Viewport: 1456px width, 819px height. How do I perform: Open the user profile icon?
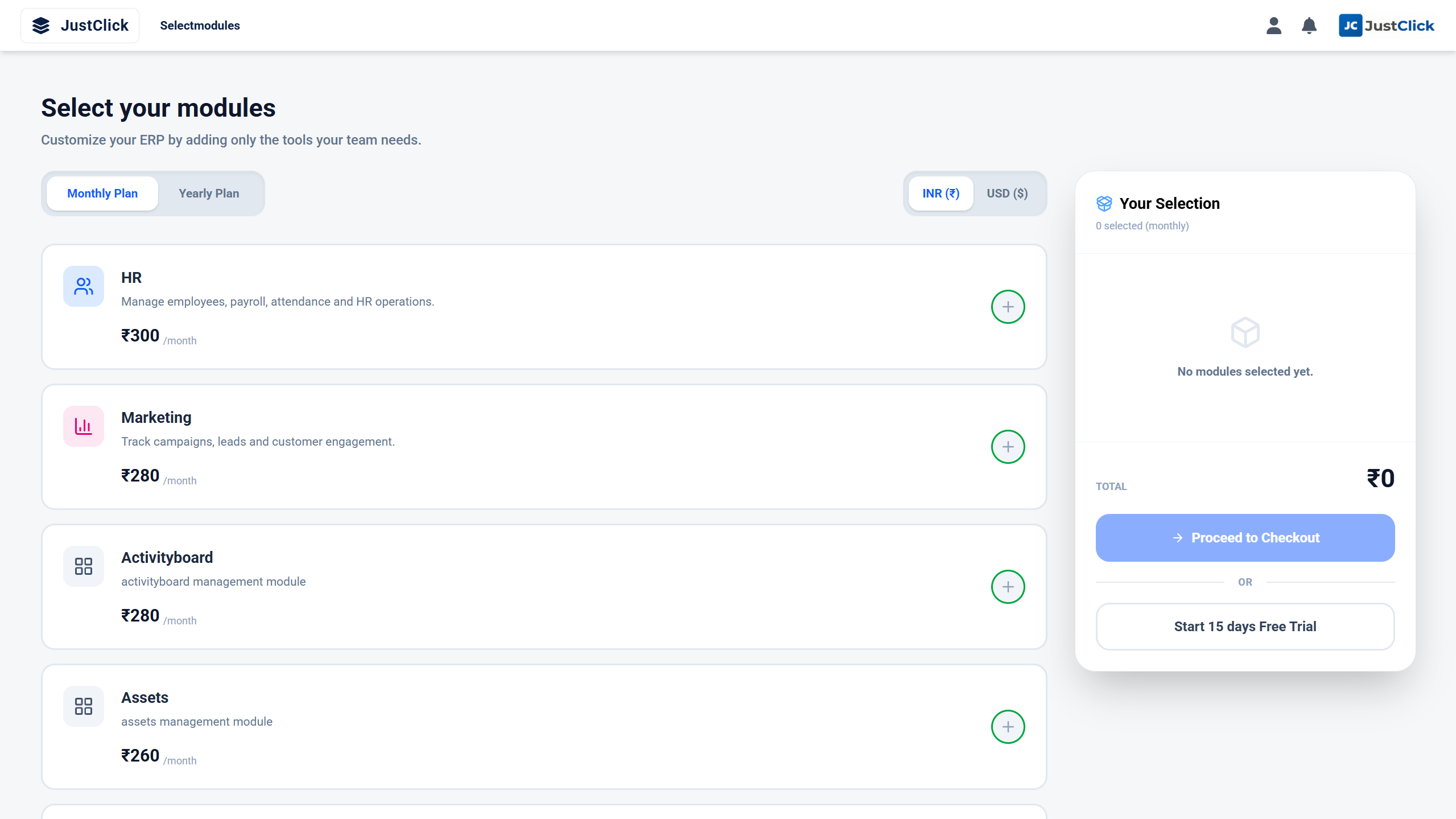click(1273, 26)
